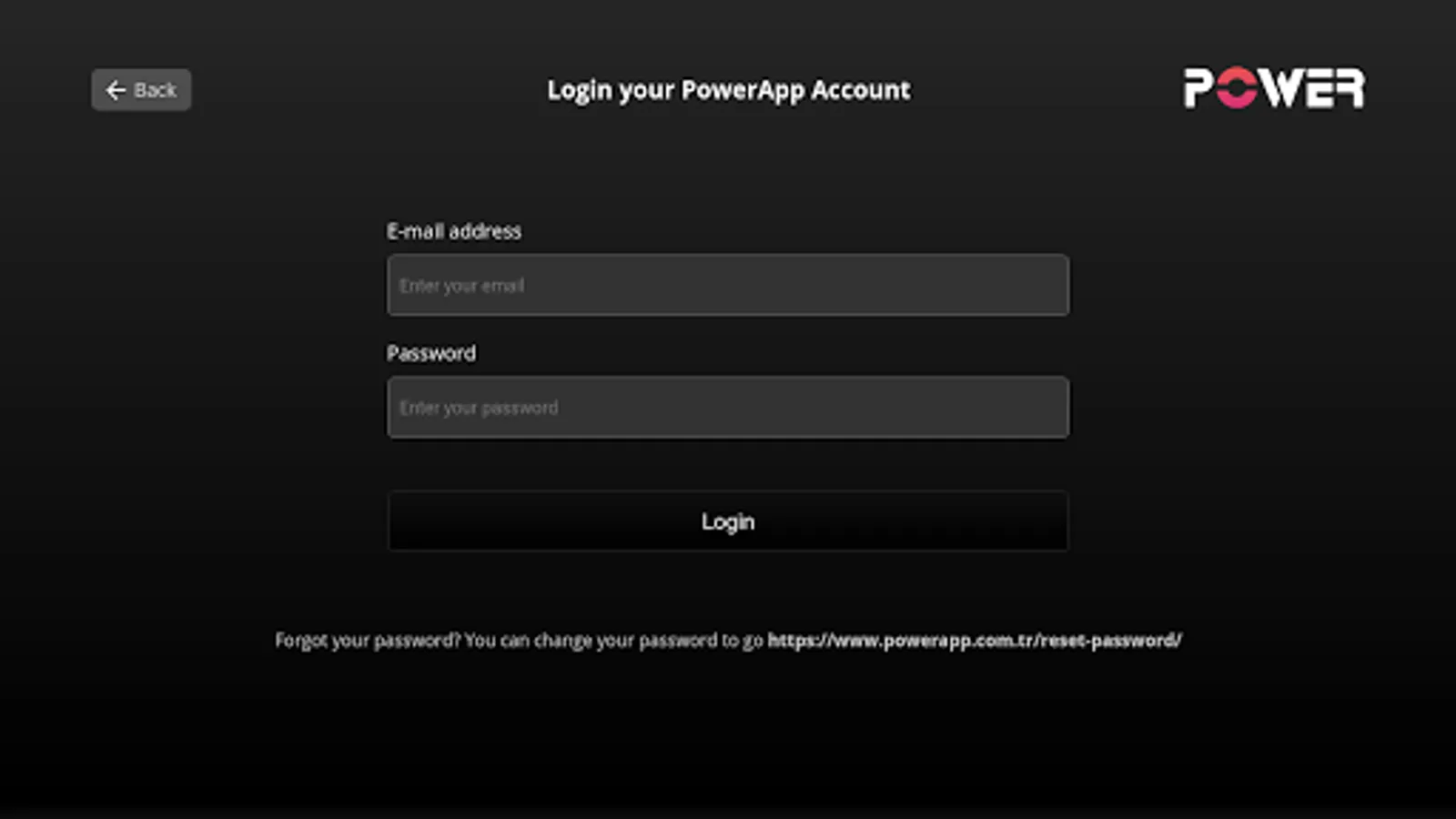Click the word "Back" beside the arrow
Screen dimensions: 1456x819
tap(155, 90)
